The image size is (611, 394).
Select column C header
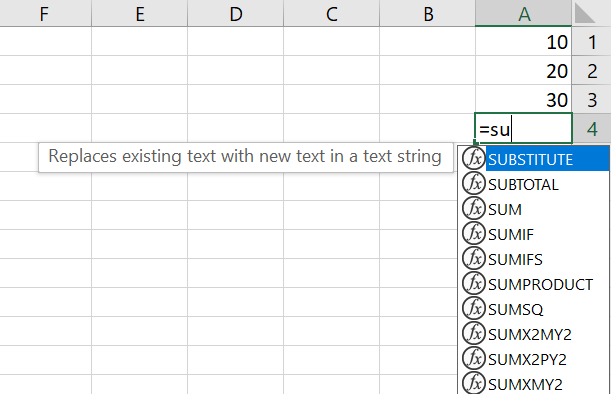(x=332, y=13)
